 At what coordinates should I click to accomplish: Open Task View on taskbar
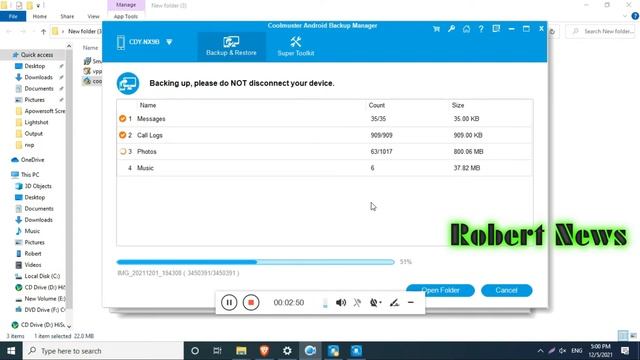point(218,351)
